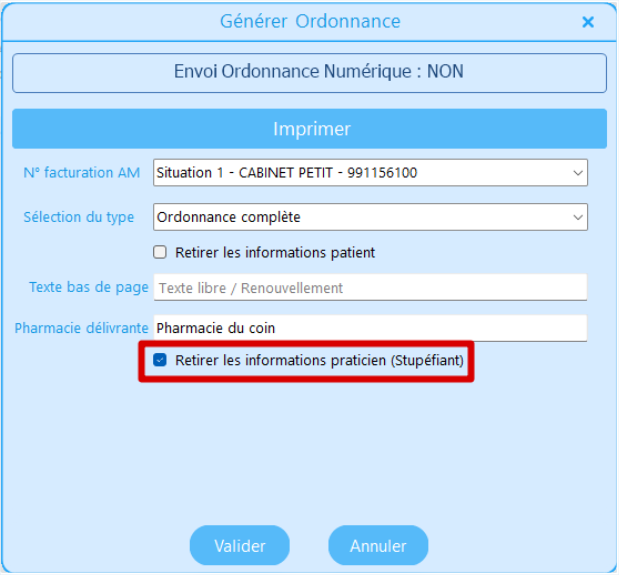
Task: Click the Texte bas de page label
Action: [89, 287]
